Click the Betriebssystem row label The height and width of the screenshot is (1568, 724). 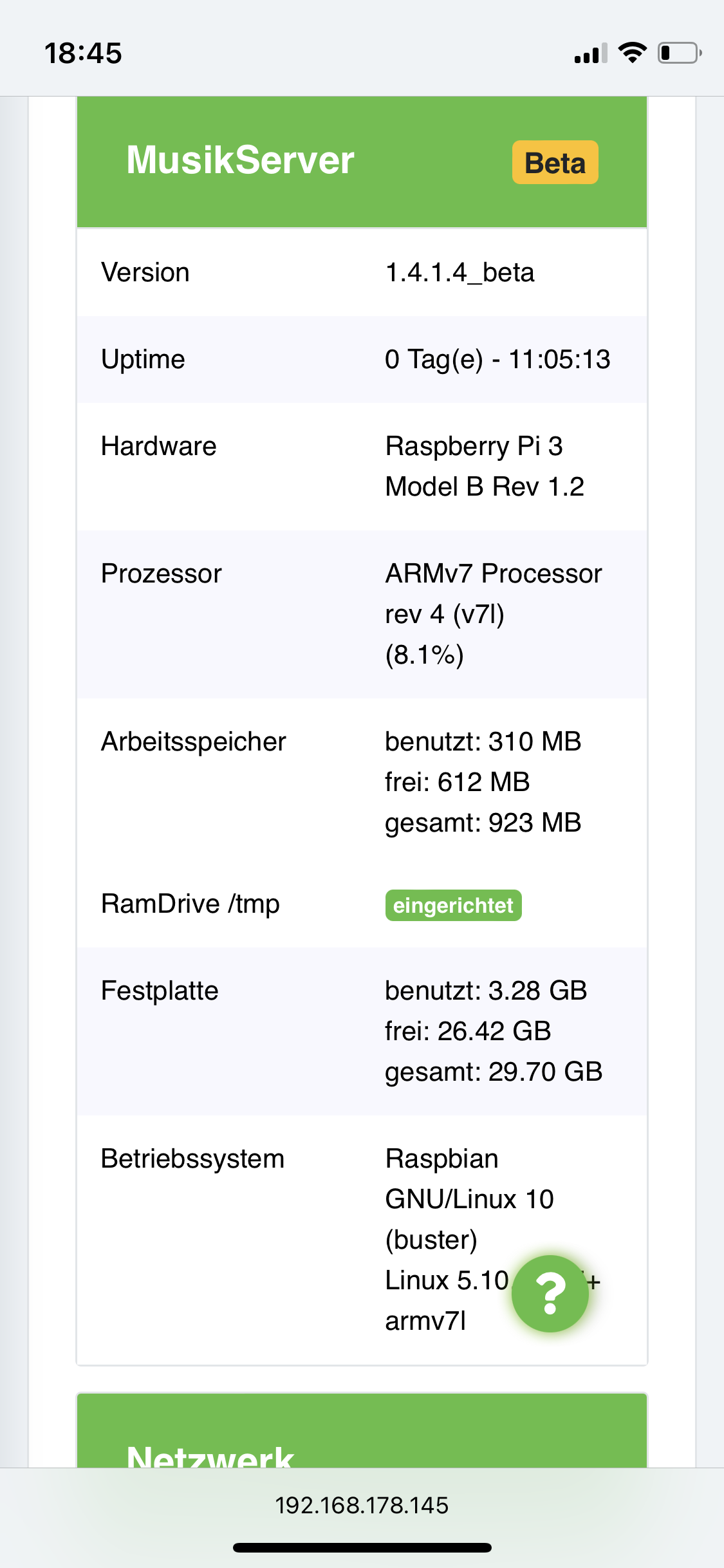[192, 1159]
